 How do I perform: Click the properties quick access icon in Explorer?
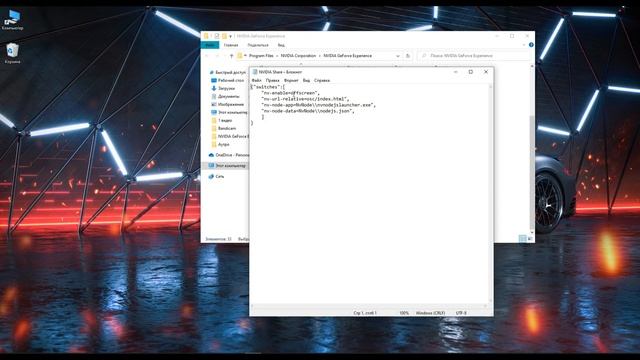click(x=217, y=36)
